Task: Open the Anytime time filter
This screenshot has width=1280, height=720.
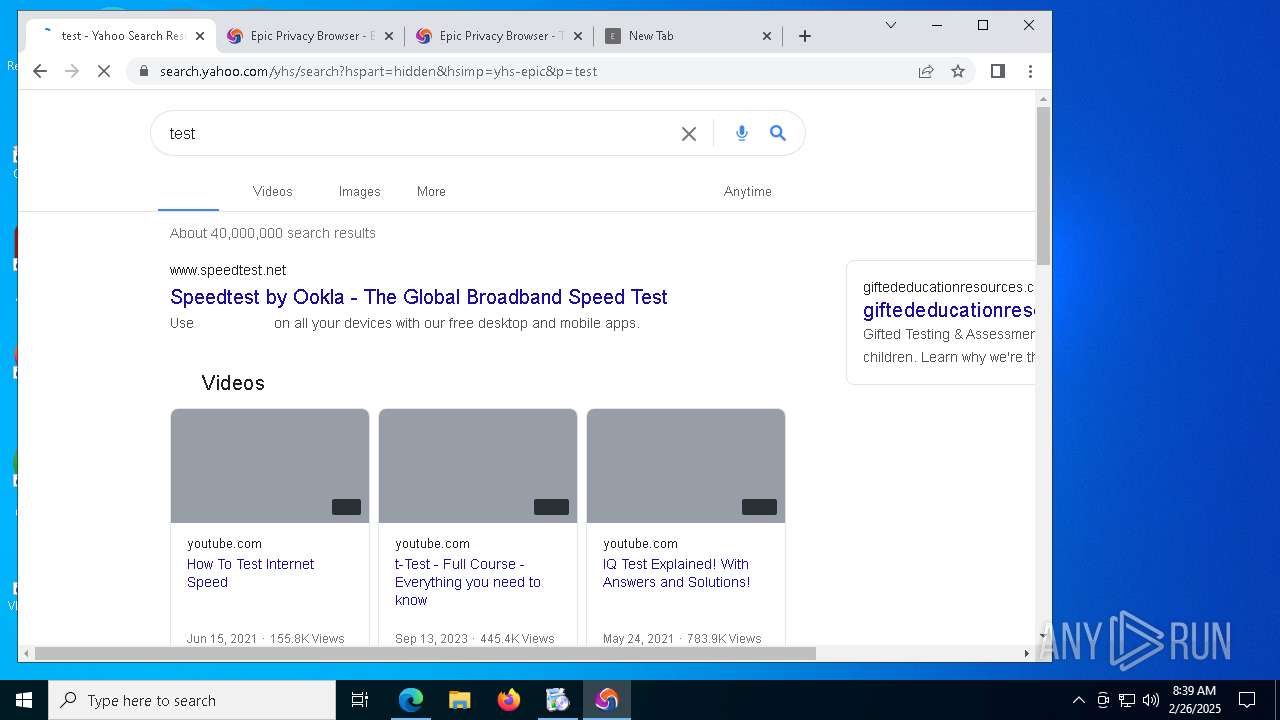Action: point(747,191)
